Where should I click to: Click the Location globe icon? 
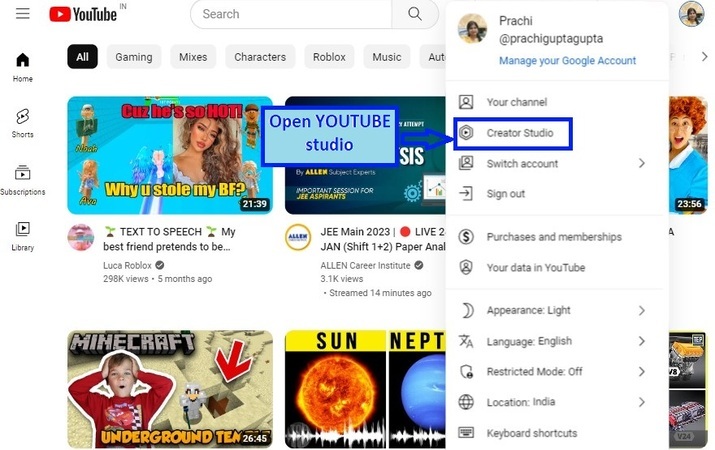(x=466, y=402)
